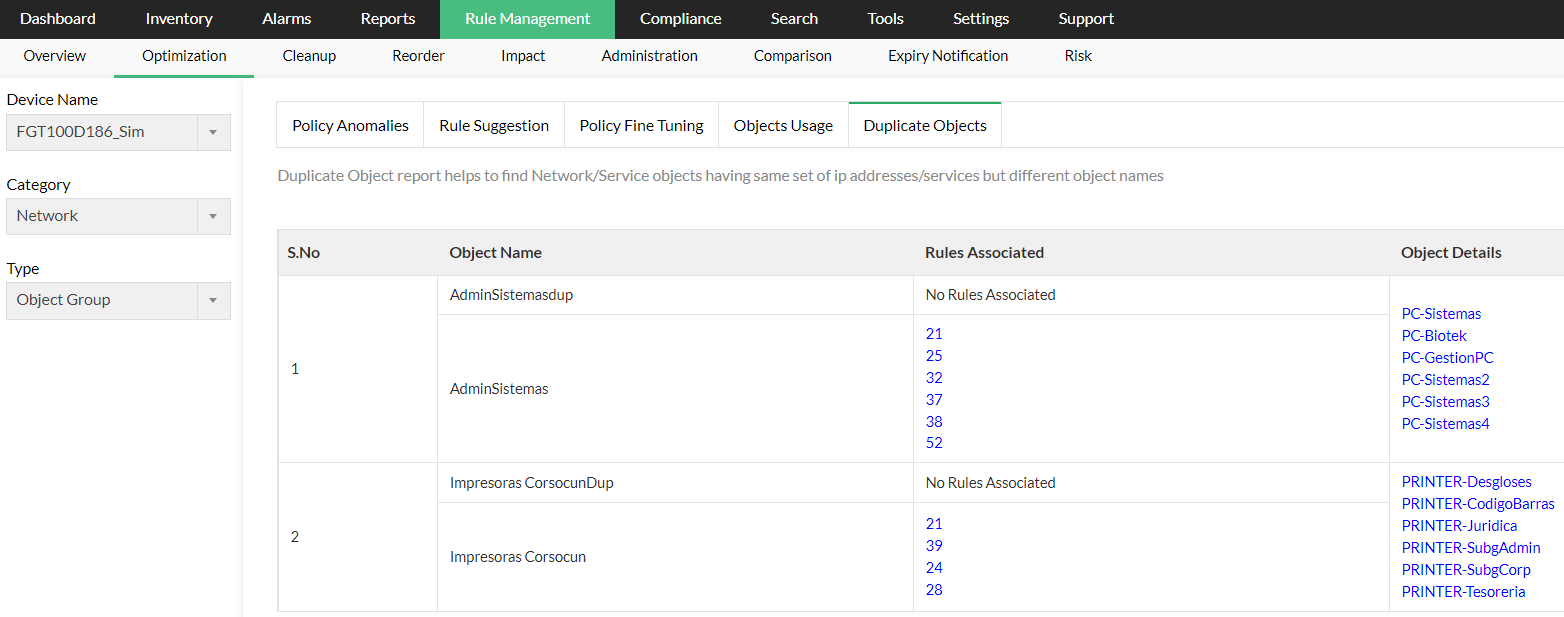The width and height of the screenshot is (1564, 617).
Task: Go to Expiry Notification section
Action: click(947, 56)
